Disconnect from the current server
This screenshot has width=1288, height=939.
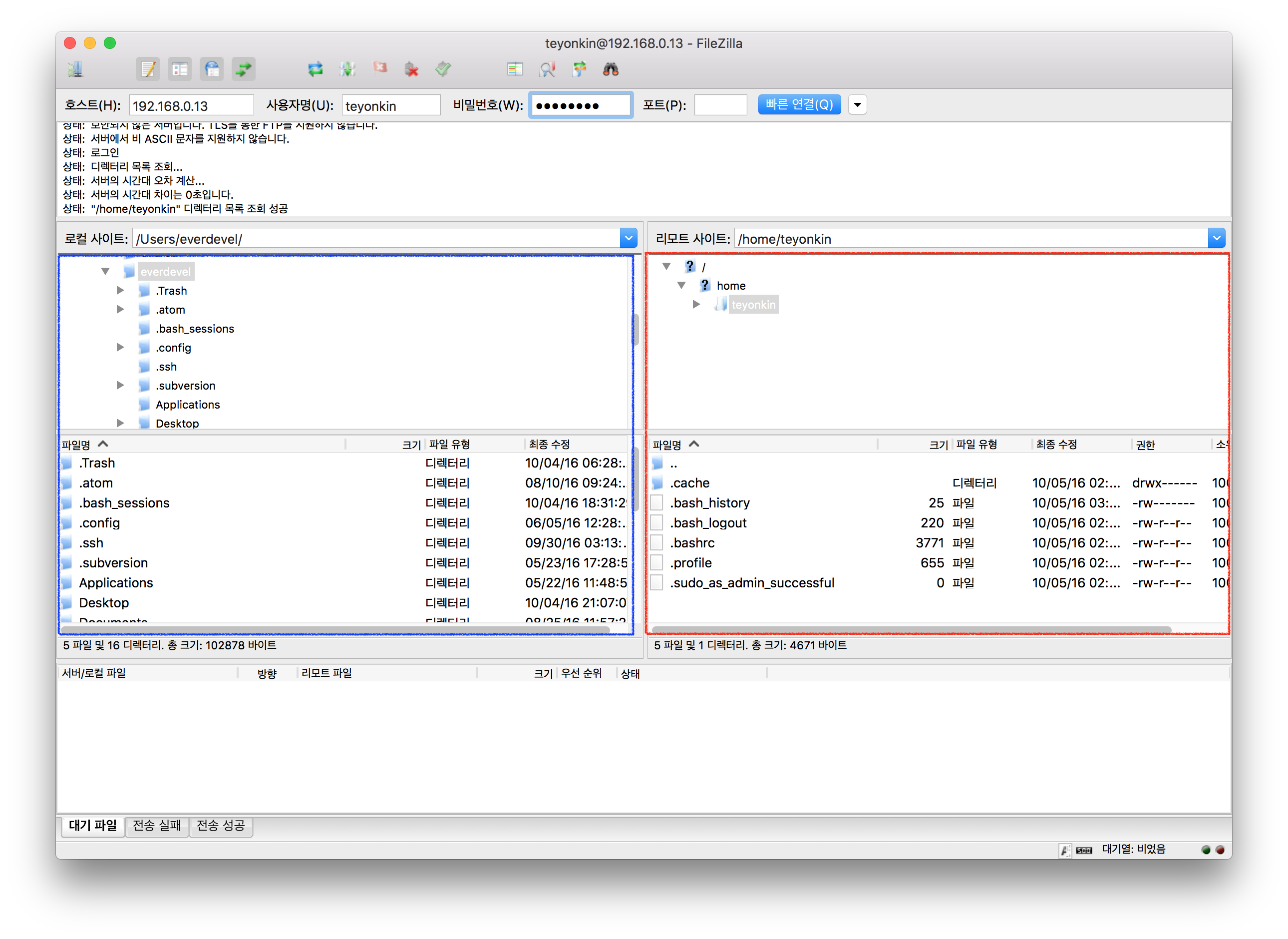click(411, 69)
